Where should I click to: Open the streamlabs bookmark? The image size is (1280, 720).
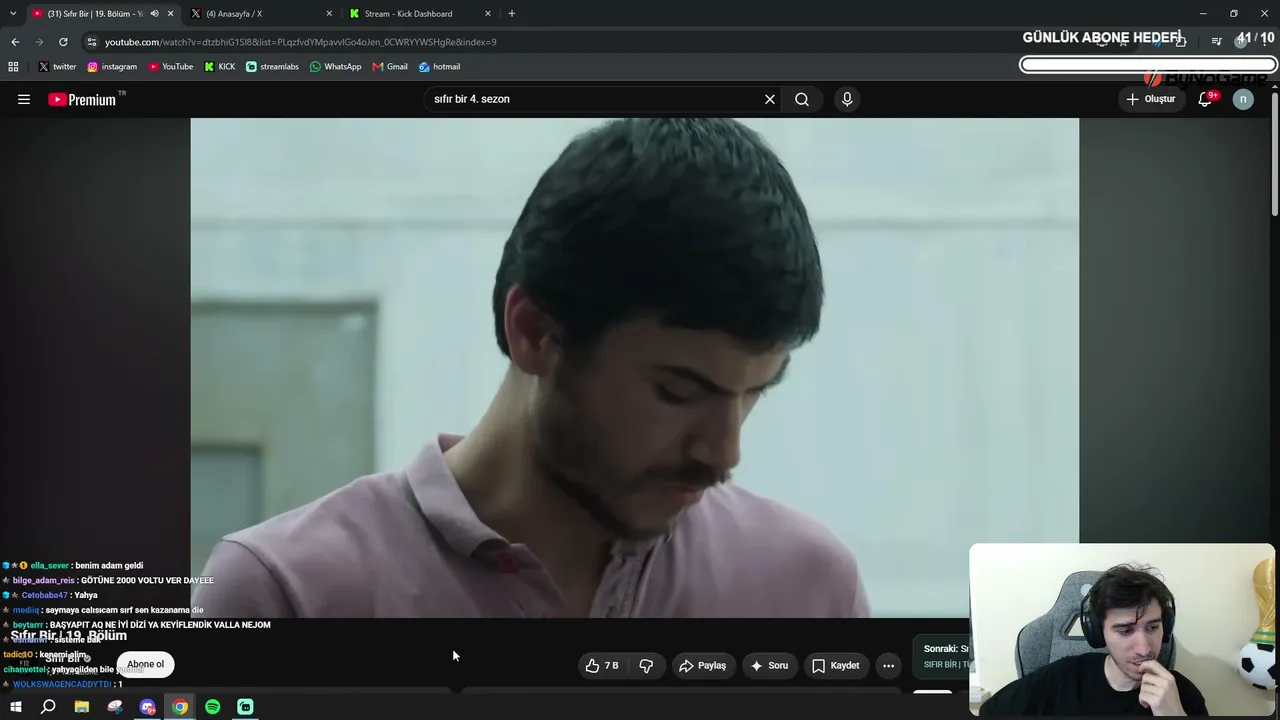[x=272, y=67]
